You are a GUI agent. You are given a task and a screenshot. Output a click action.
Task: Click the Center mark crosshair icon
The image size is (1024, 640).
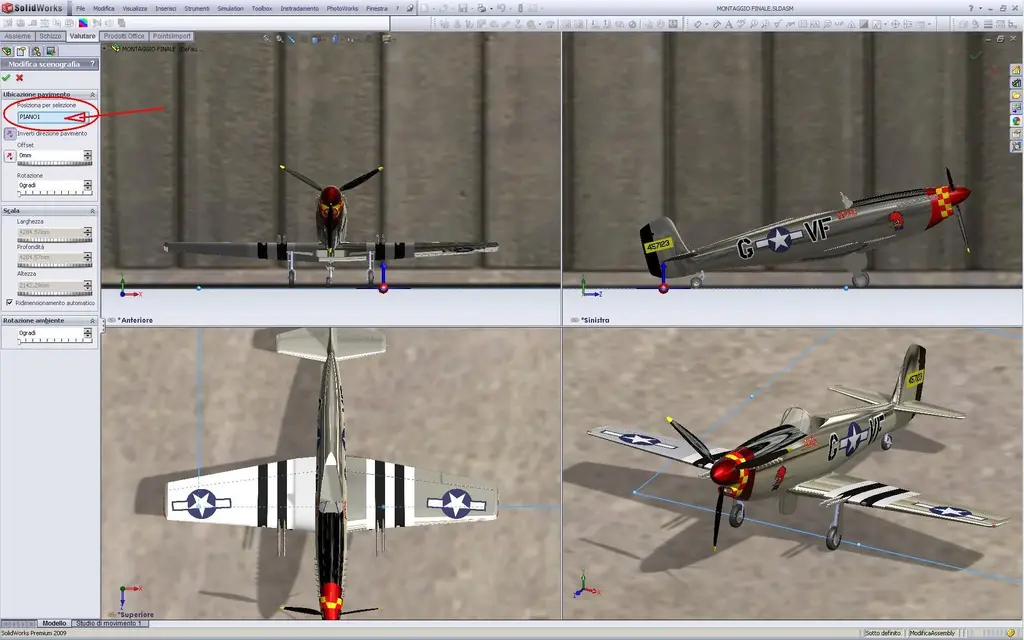point(895,24)
